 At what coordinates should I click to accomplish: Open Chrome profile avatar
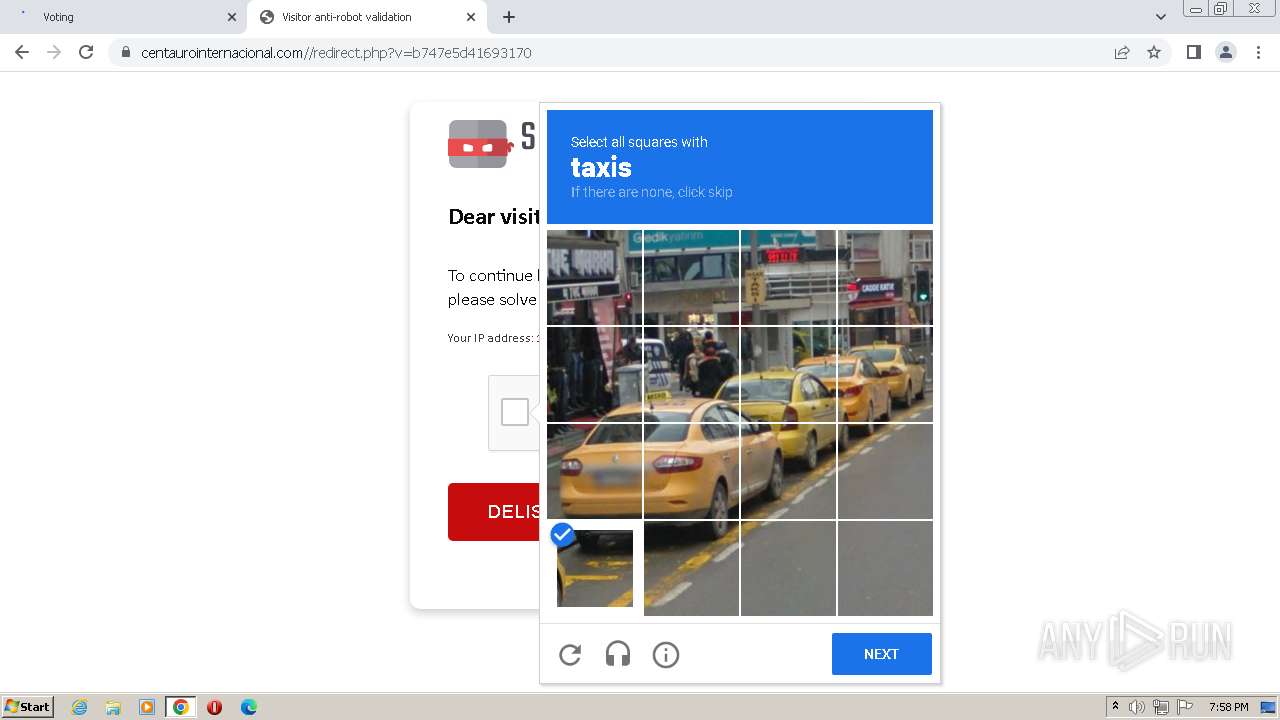pos(1226,52)
